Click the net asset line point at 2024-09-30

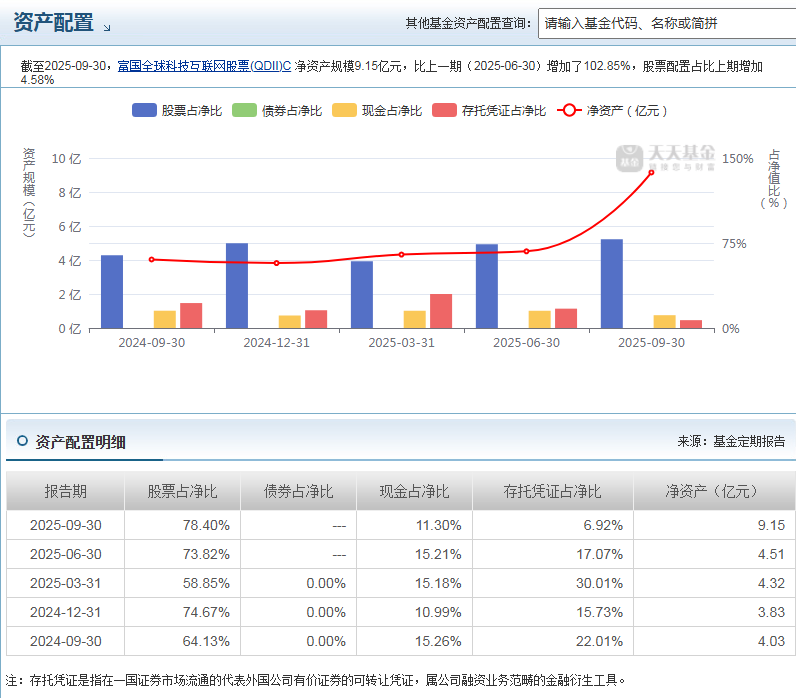point(151,259)
